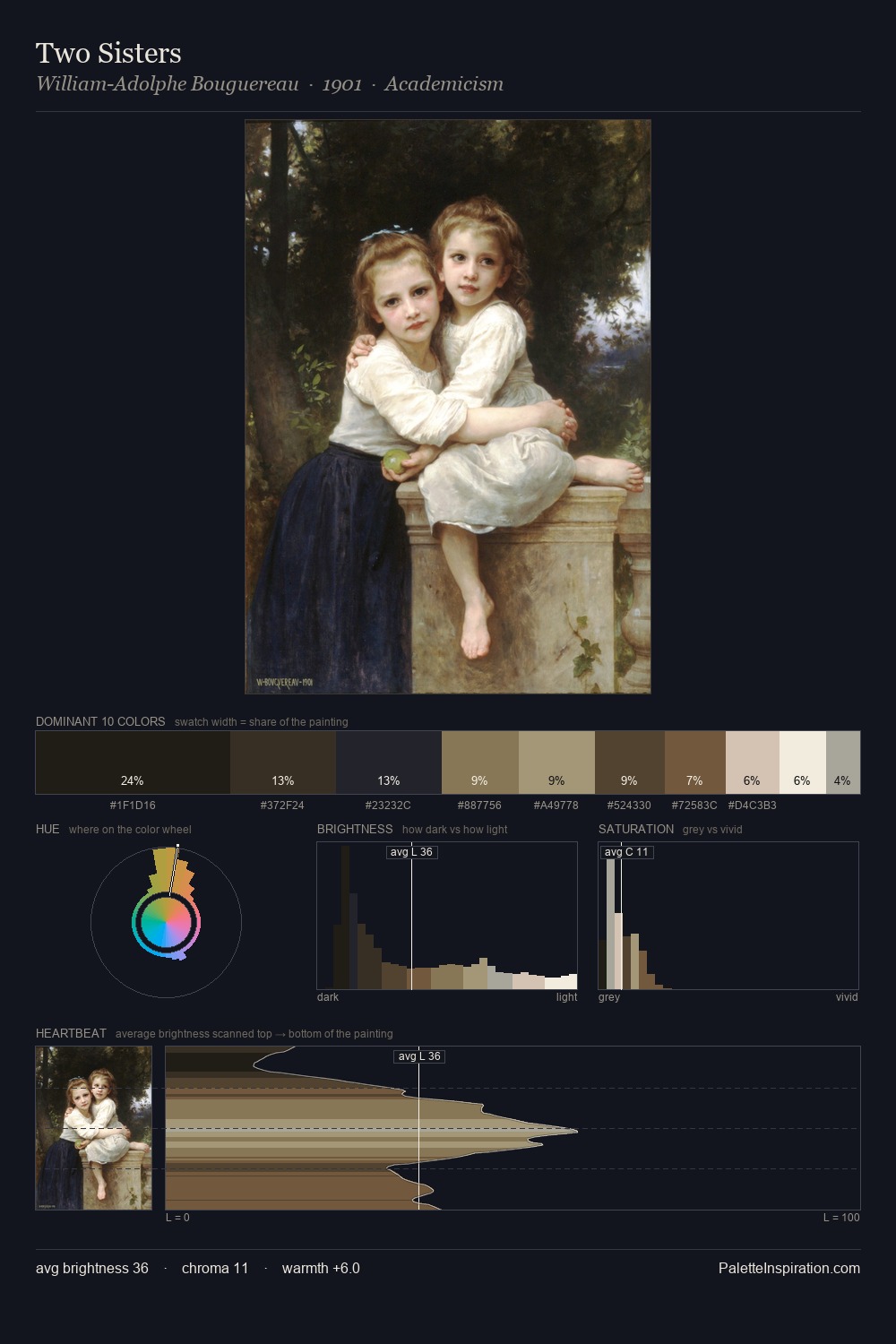Open the main Two Sisters painting image

[448, 407]
